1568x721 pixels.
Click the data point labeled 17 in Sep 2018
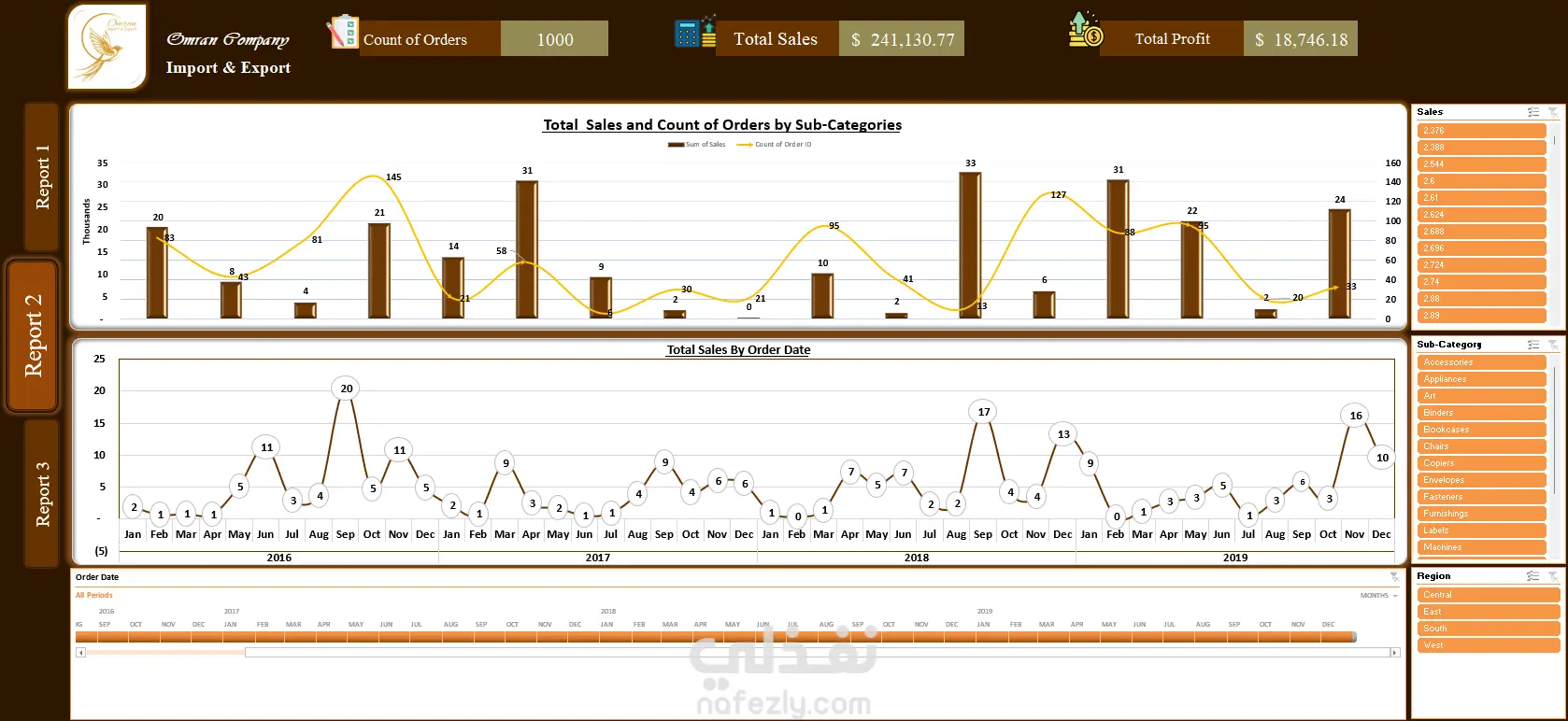tap(984, 412)
